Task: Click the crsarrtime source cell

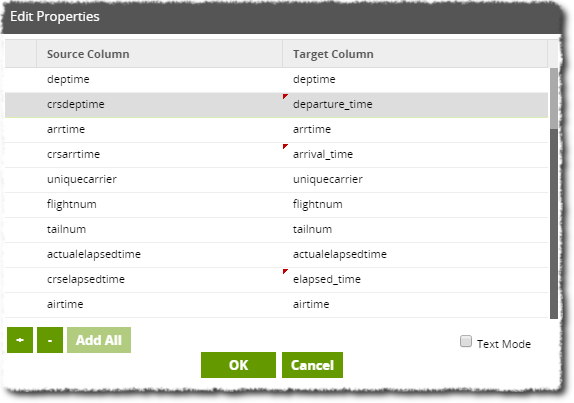Action: (159, 154)
